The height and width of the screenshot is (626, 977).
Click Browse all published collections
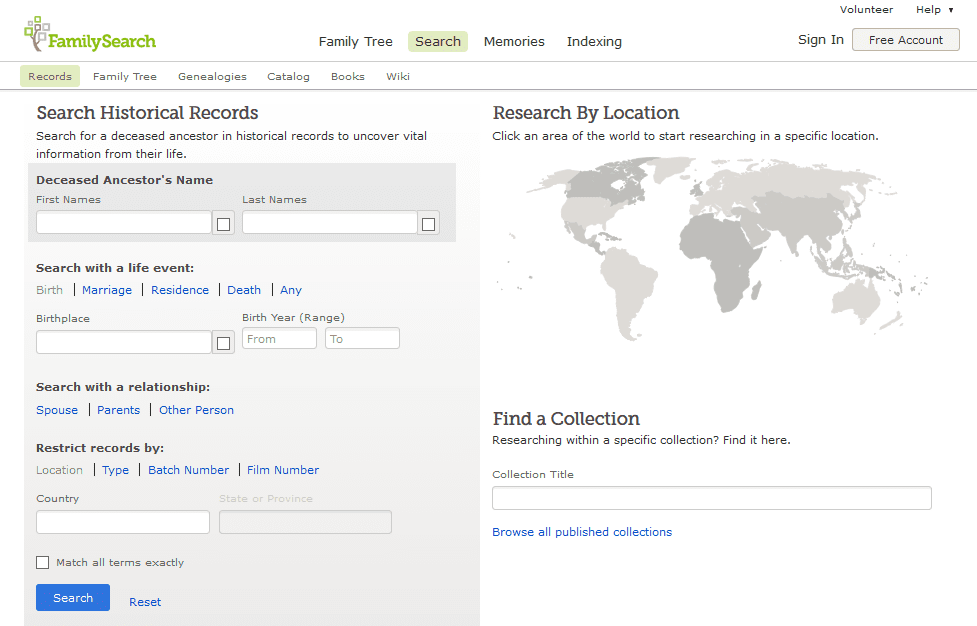[x=582, y=532]
